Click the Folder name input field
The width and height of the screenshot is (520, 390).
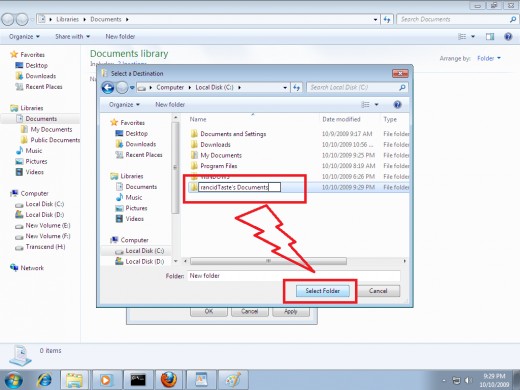pos(293,276)
